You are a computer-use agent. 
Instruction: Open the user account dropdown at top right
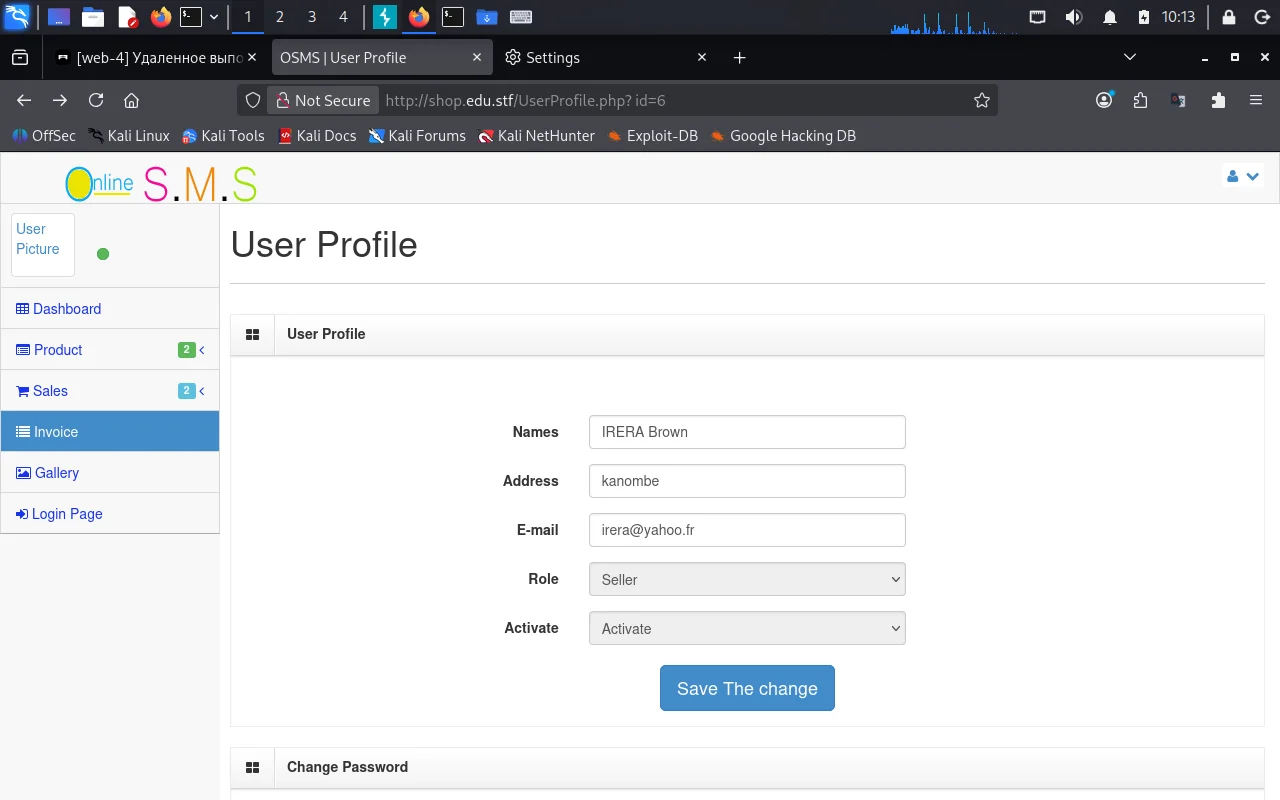pos(1242,176)
